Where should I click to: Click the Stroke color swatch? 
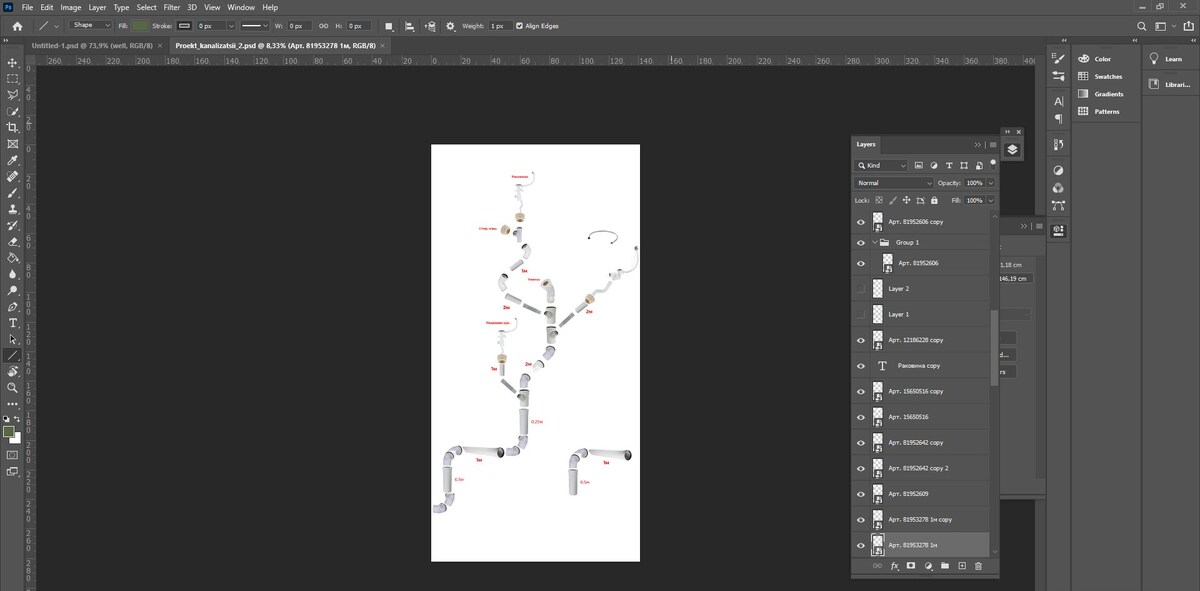(184, 25)
